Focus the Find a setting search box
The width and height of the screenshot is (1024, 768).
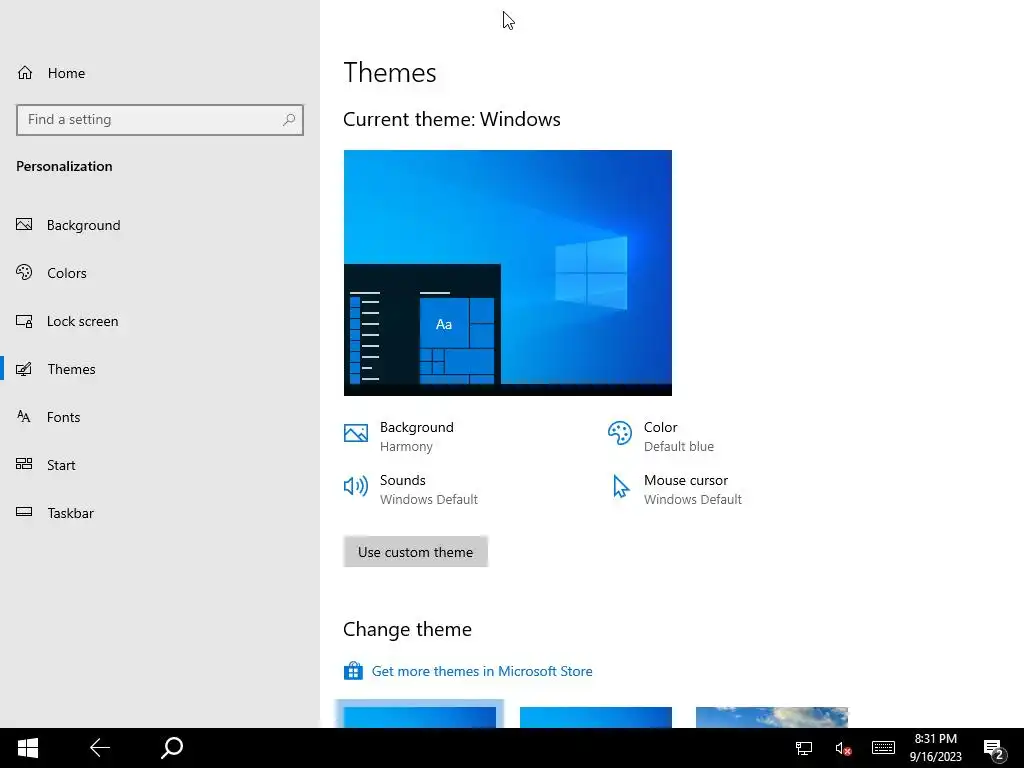point(160,120)
